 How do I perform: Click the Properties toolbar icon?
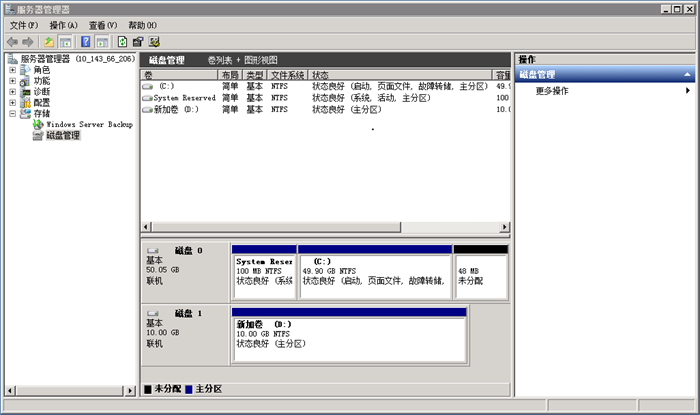138,42
